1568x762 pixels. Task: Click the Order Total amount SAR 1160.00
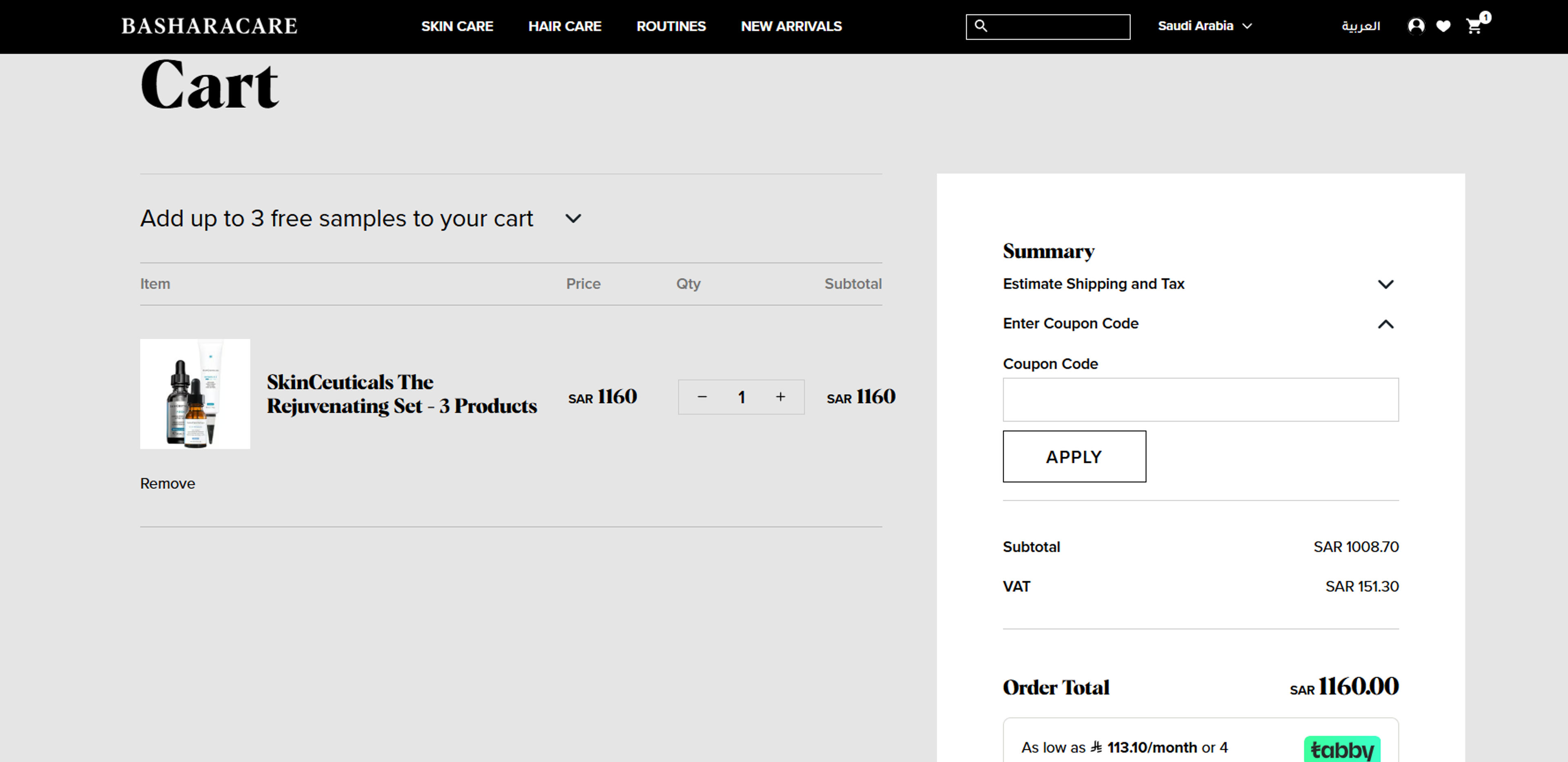pyautogui.click(x=1344, y=686)
